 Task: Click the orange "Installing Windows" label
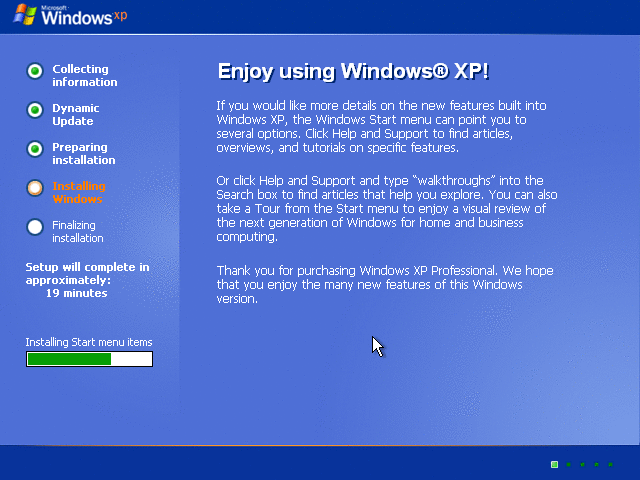tap(79, 192)
